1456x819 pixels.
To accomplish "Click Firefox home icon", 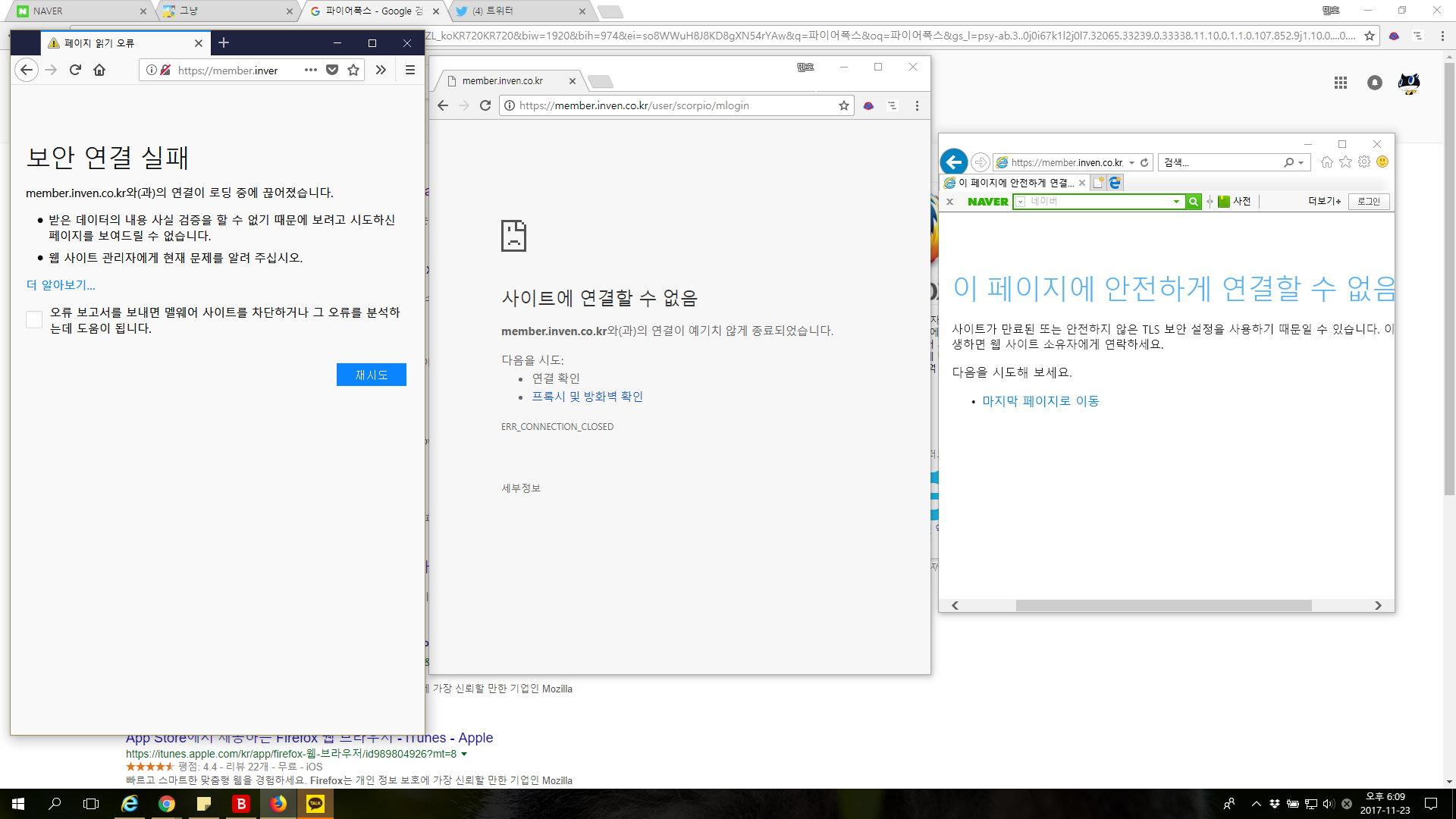I will pyautogui.click(x=99, y=70).
